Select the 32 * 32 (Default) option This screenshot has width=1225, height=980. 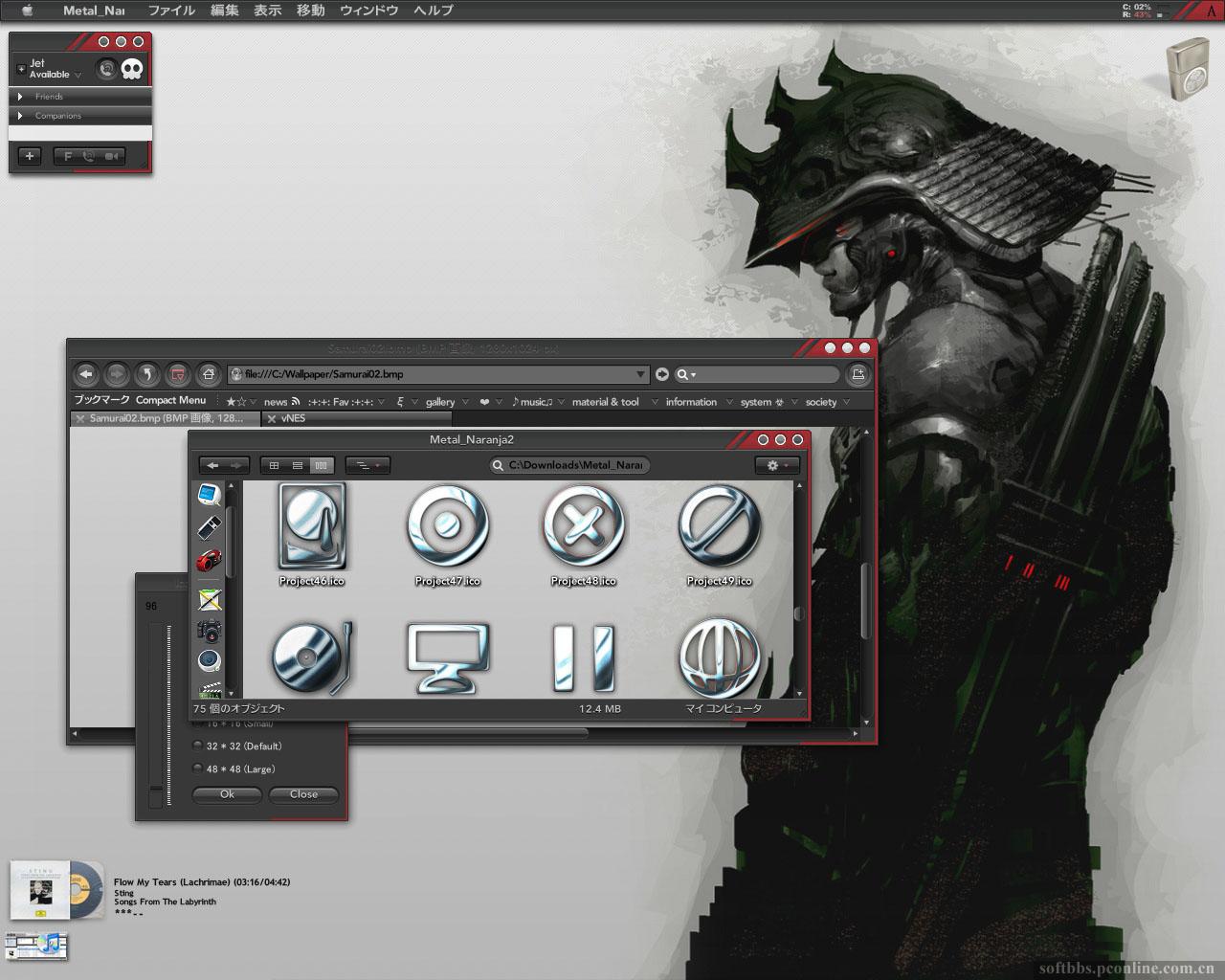(x=198, y=746)
